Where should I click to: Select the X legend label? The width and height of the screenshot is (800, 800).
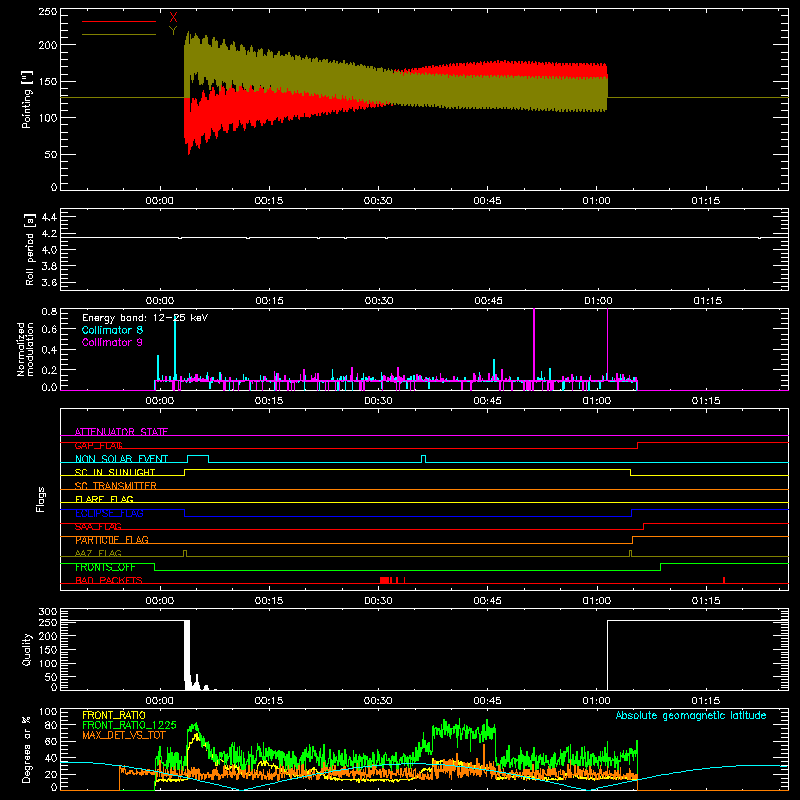coord(173,18)
